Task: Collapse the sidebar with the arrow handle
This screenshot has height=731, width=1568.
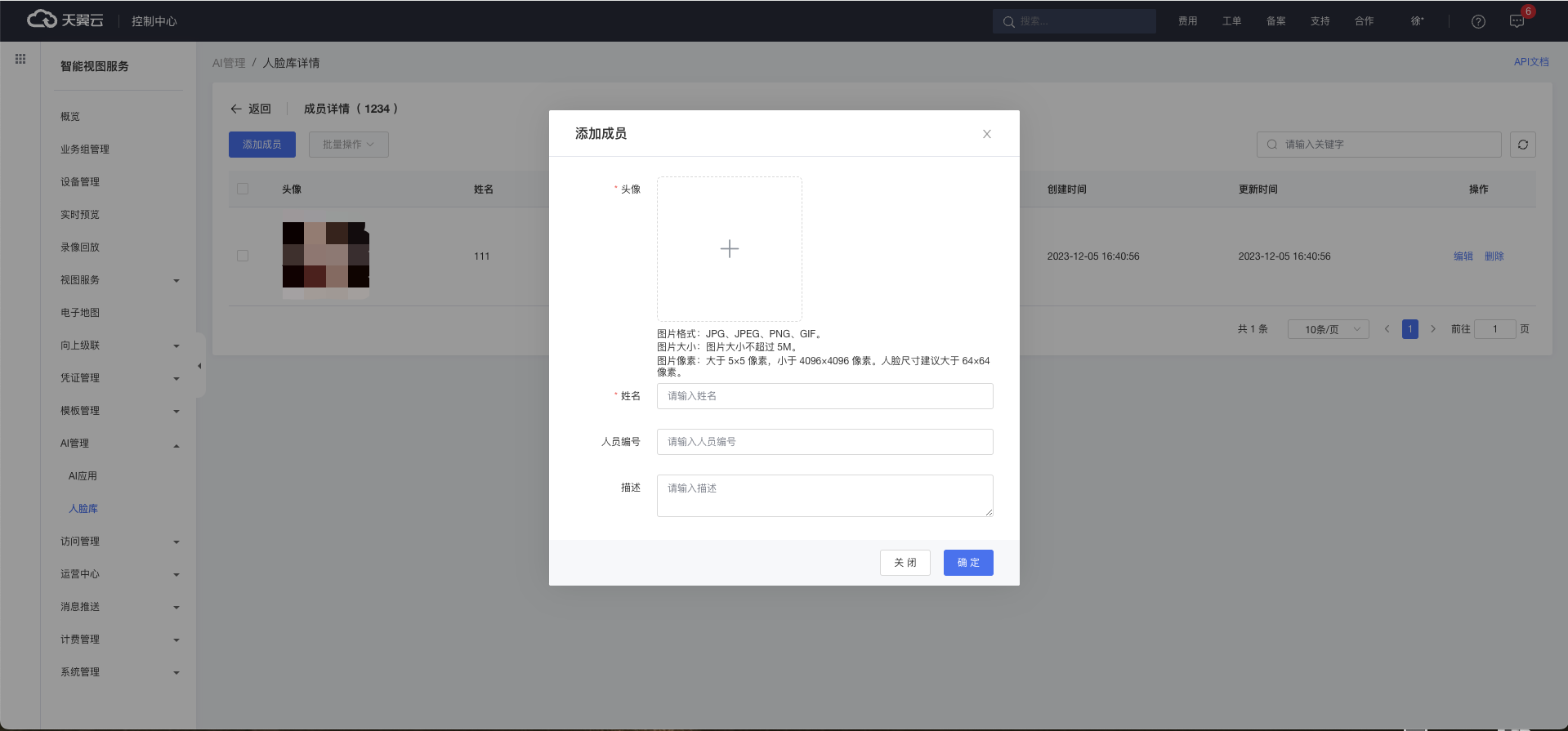Action: [x=199, y=366]
